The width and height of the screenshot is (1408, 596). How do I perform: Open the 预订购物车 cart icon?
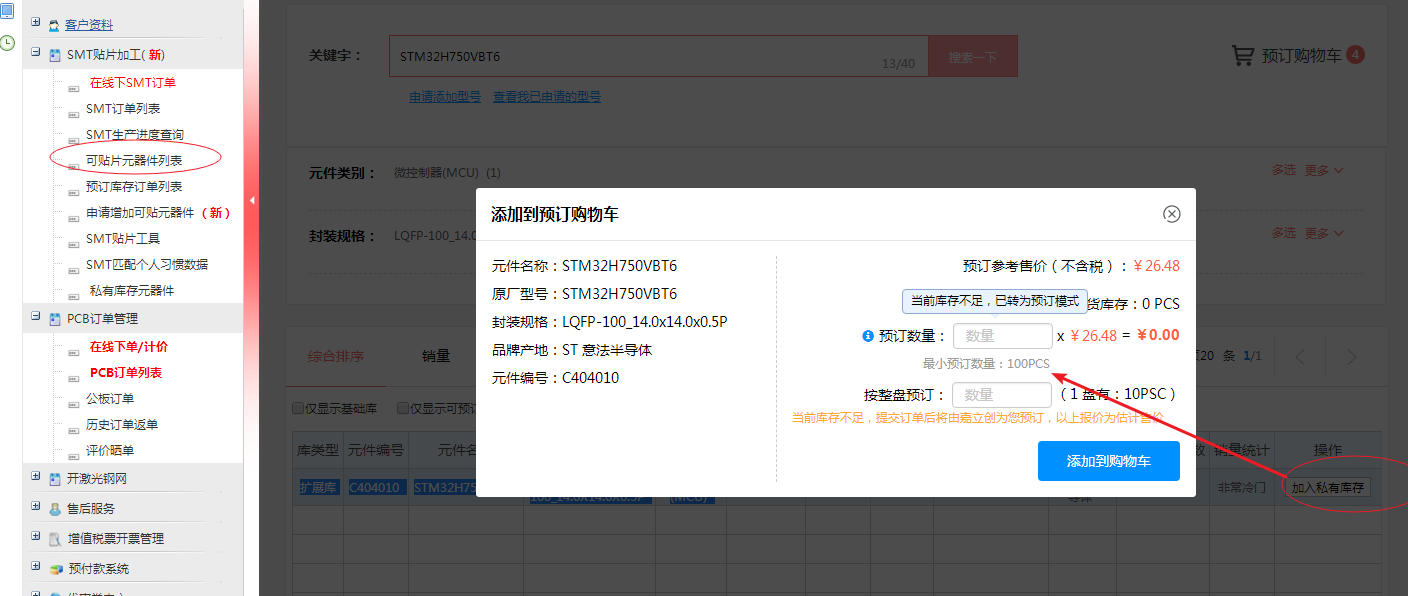[1242, 56]
